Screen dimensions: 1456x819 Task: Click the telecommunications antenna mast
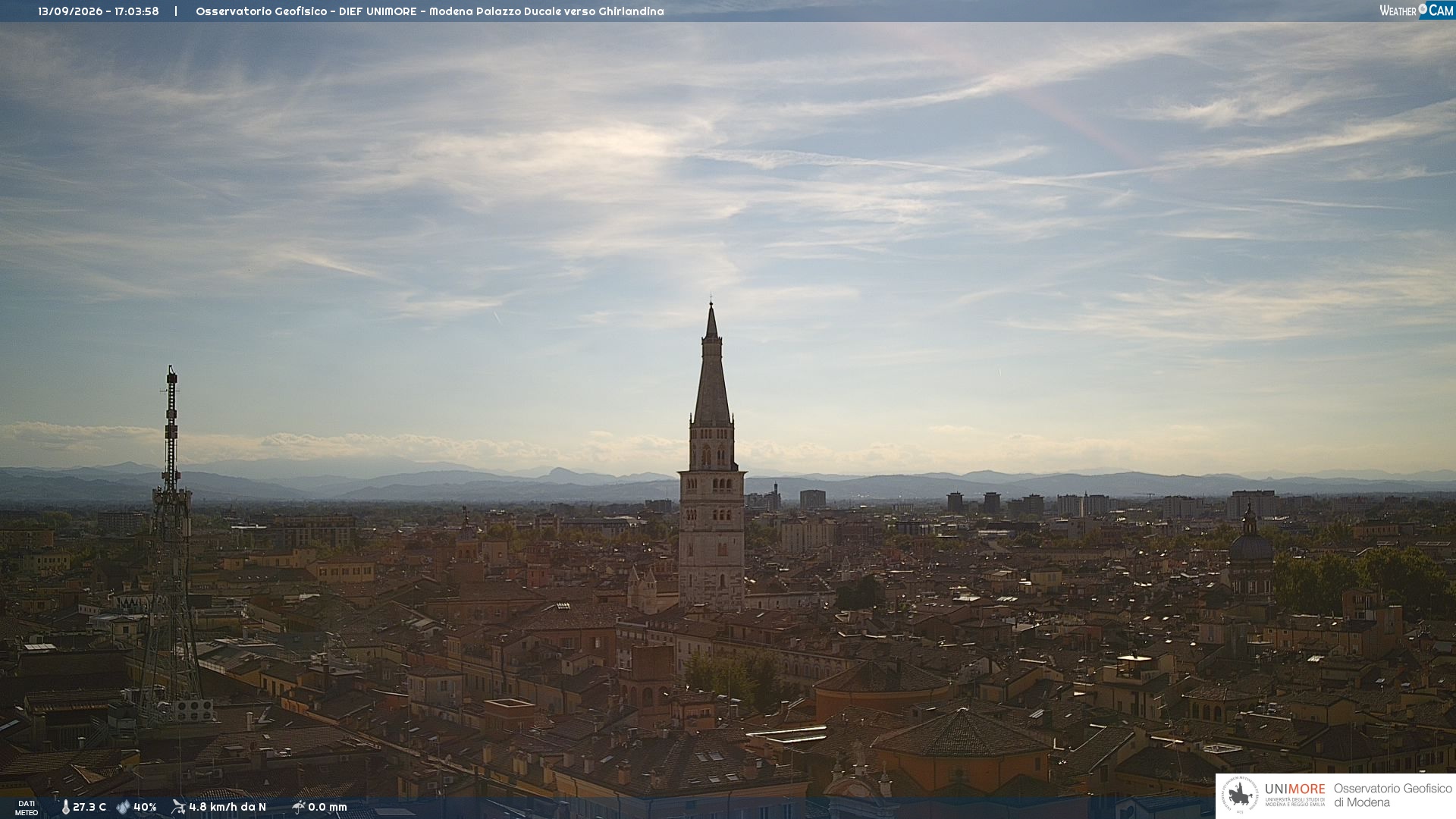point(171,546)
